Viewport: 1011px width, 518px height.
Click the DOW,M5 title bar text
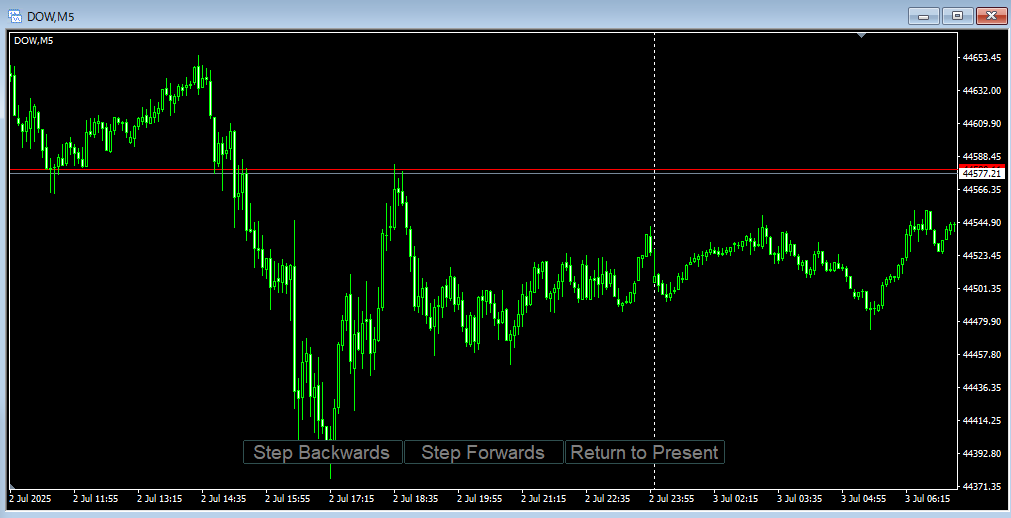click(50, 16)
